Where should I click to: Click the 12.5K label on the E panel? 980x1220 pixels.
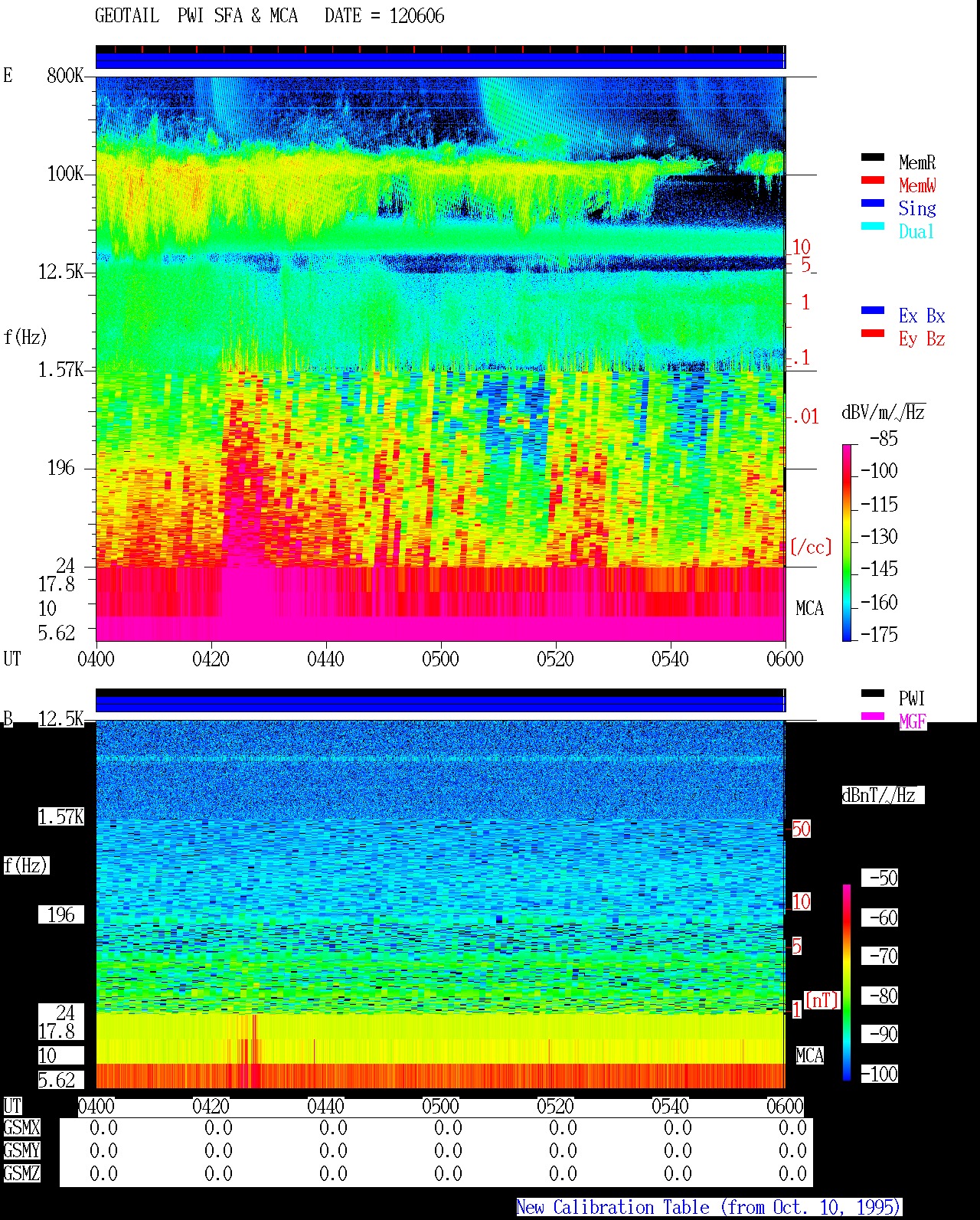[60, 271]
